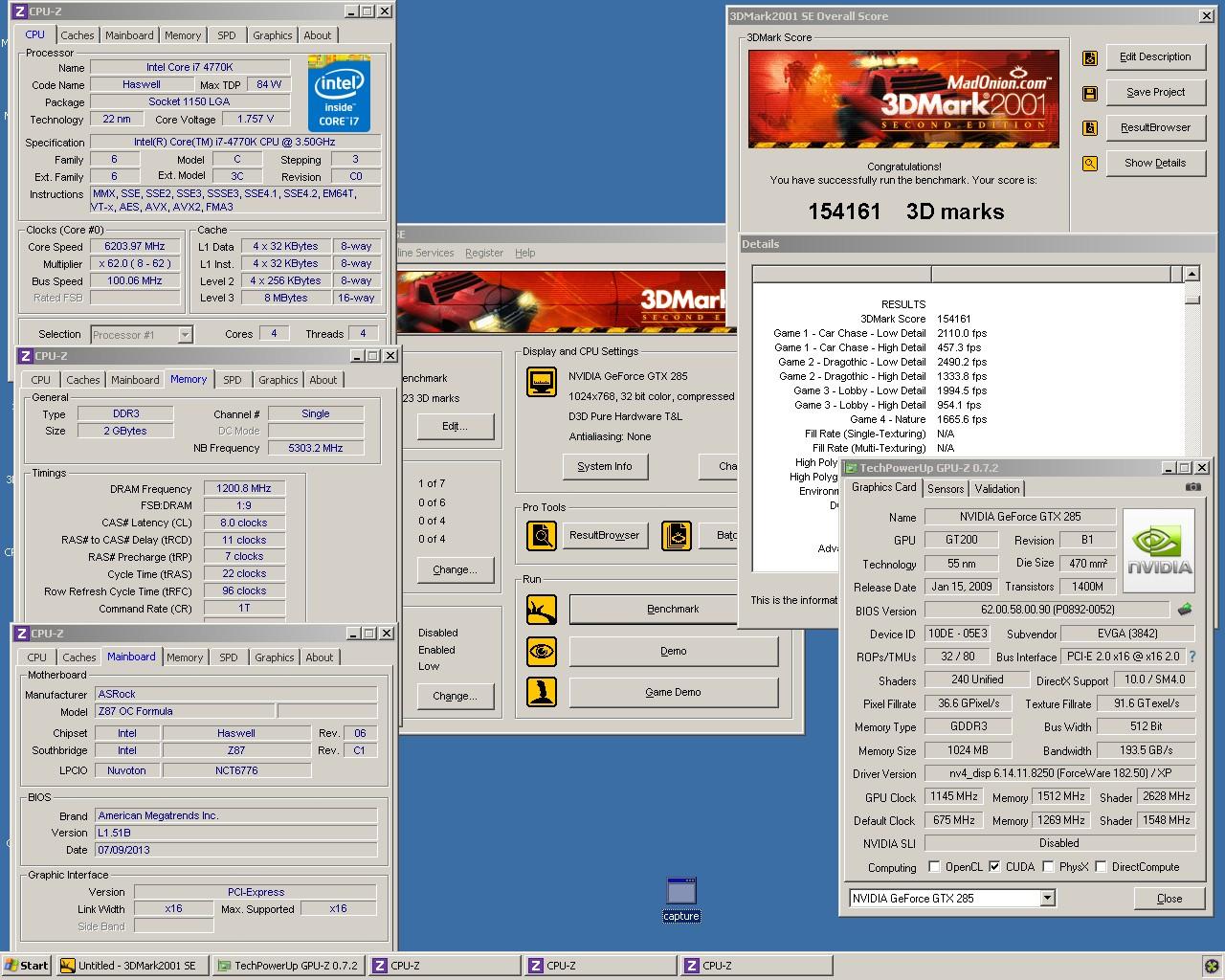Click the 3DMark2001 banner image in score window
The height and width of the screenshot is (980, 1225).
(903, 99)
